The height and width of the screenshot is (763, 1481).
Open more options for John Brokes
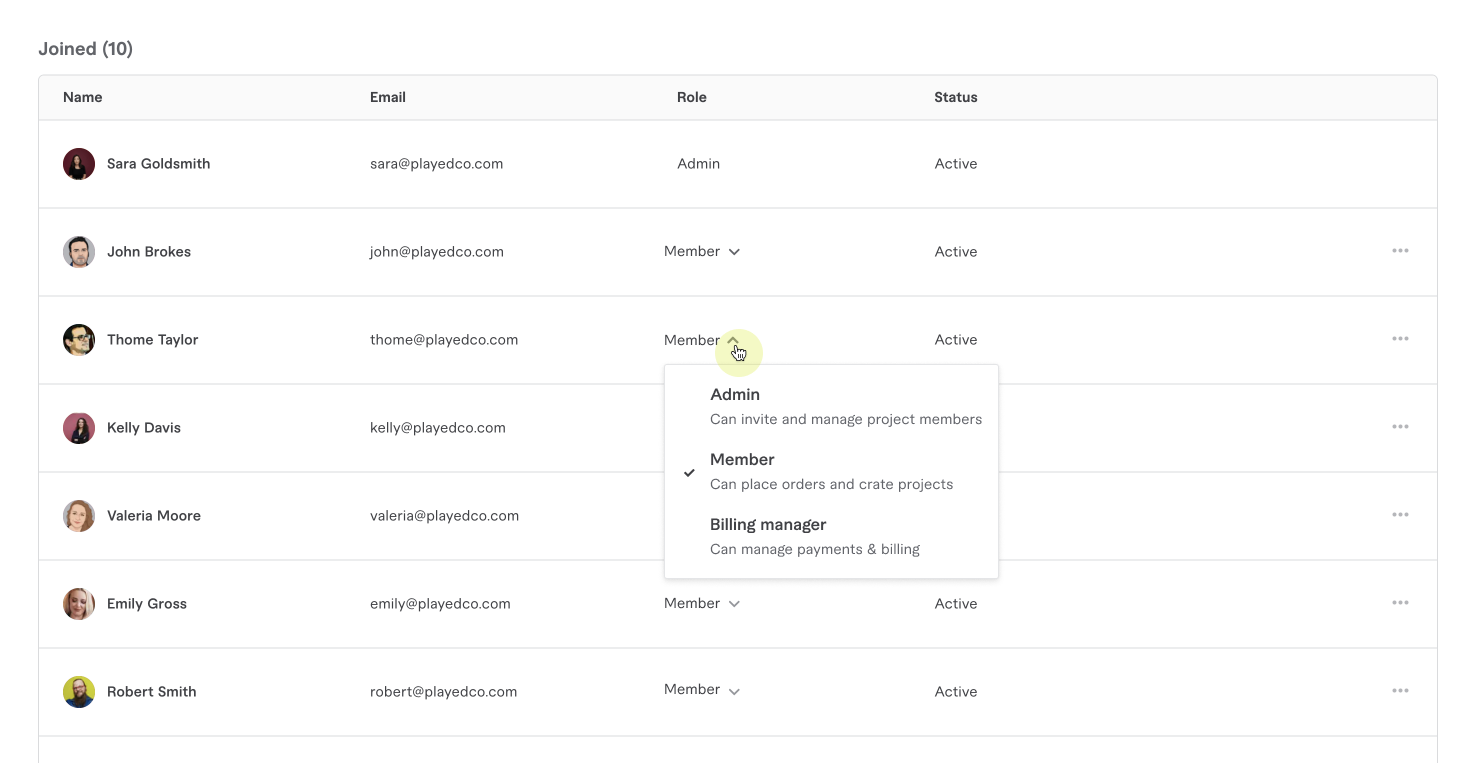[x=1399, y=251]
